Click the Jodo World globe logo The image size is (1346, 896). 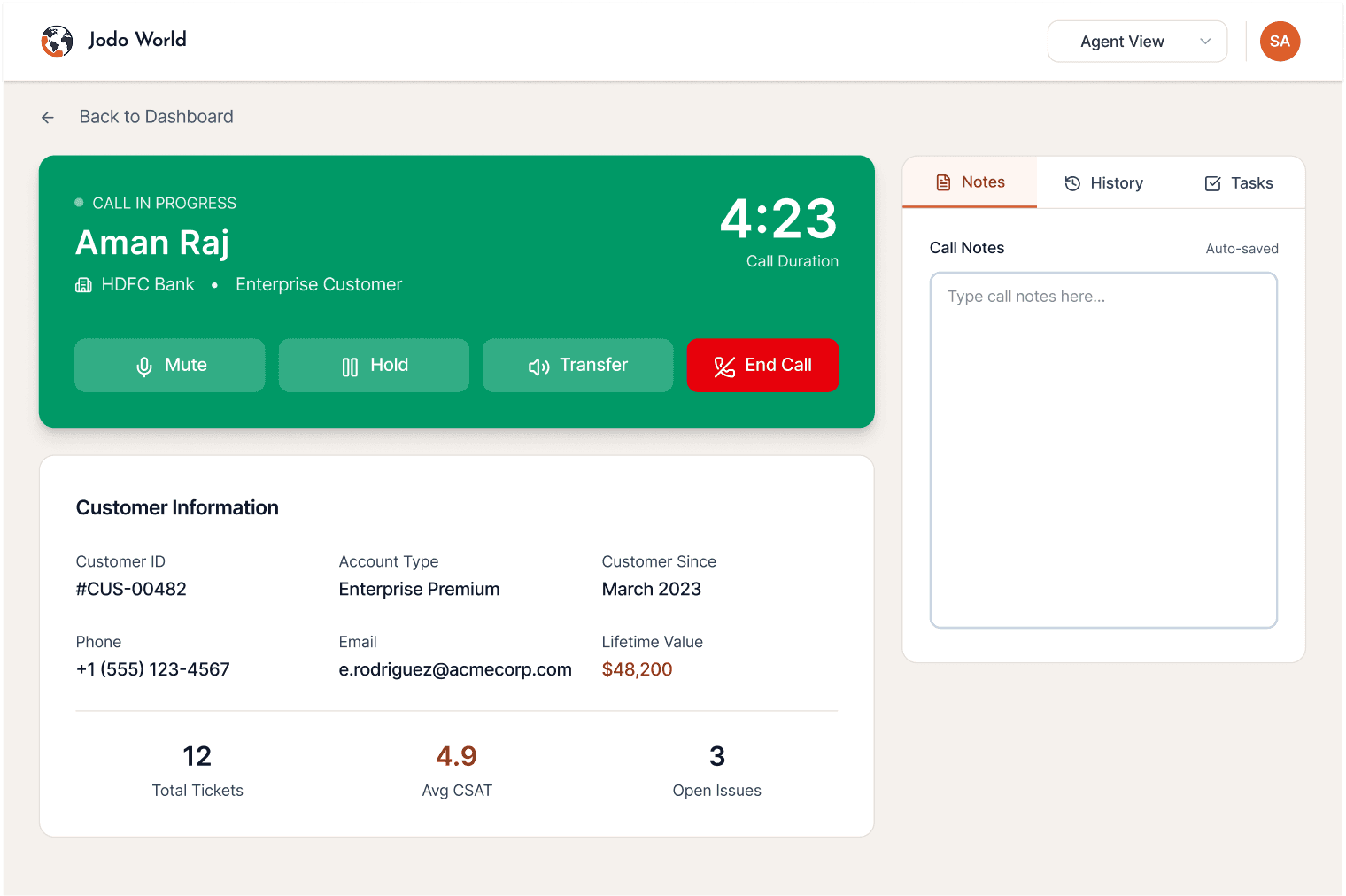pos(57,41)
